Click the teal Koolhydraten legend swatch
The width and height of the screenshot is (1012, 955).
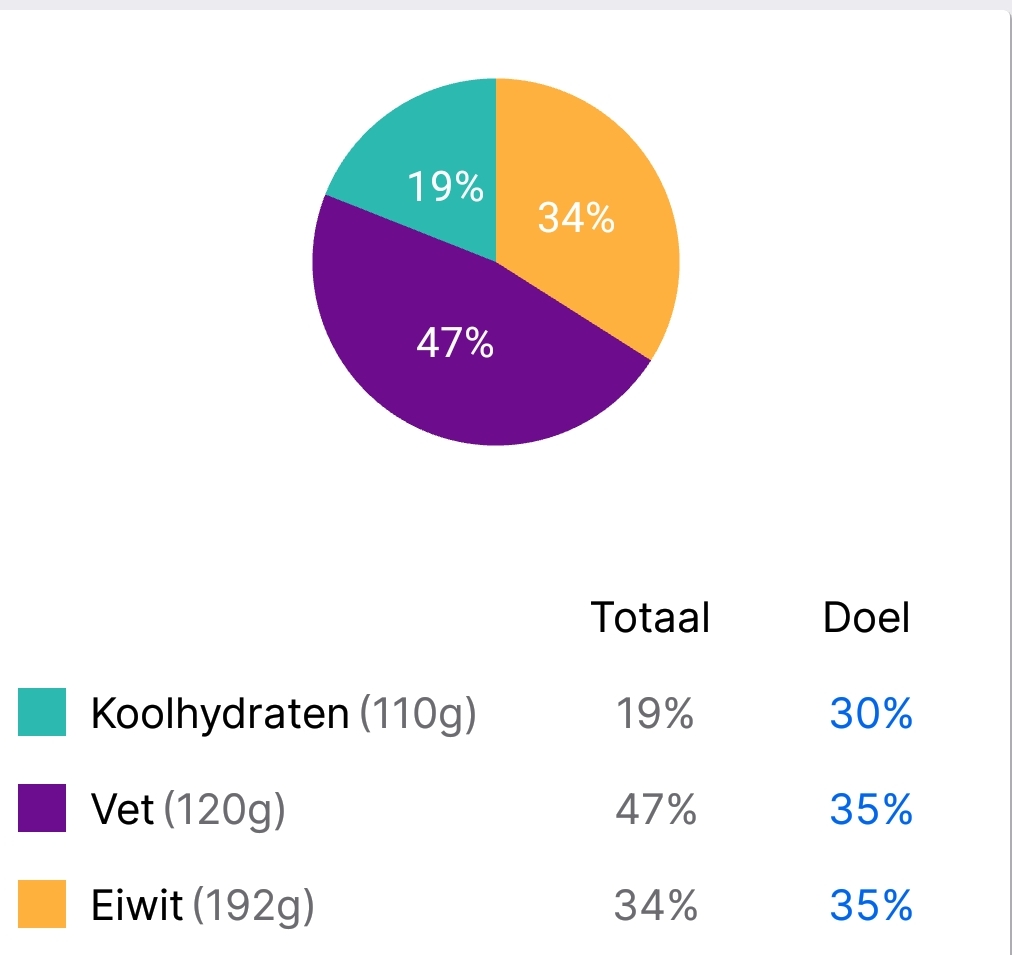[x=42, y=713]
